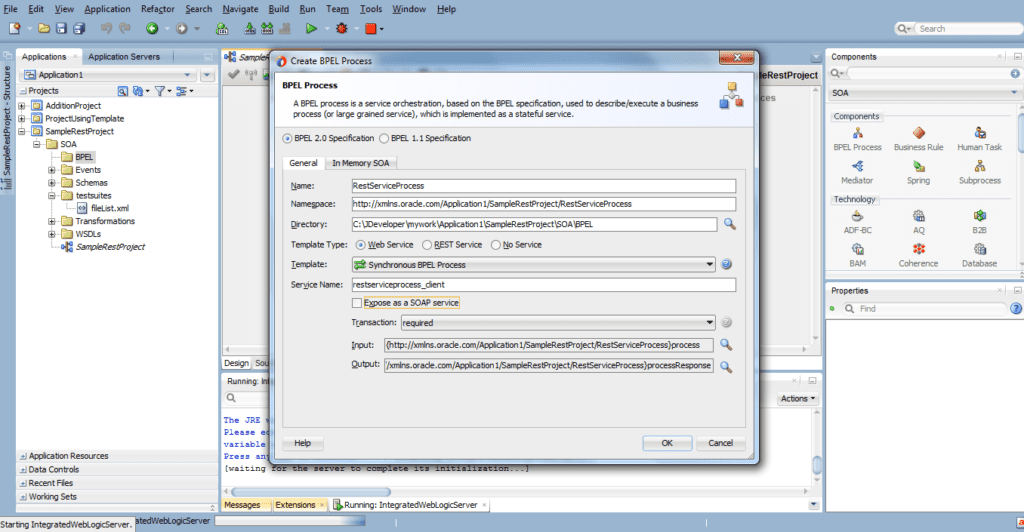
Task: Click OK in Create BPEL Process dialog
Action: click(x=667, y=443)
